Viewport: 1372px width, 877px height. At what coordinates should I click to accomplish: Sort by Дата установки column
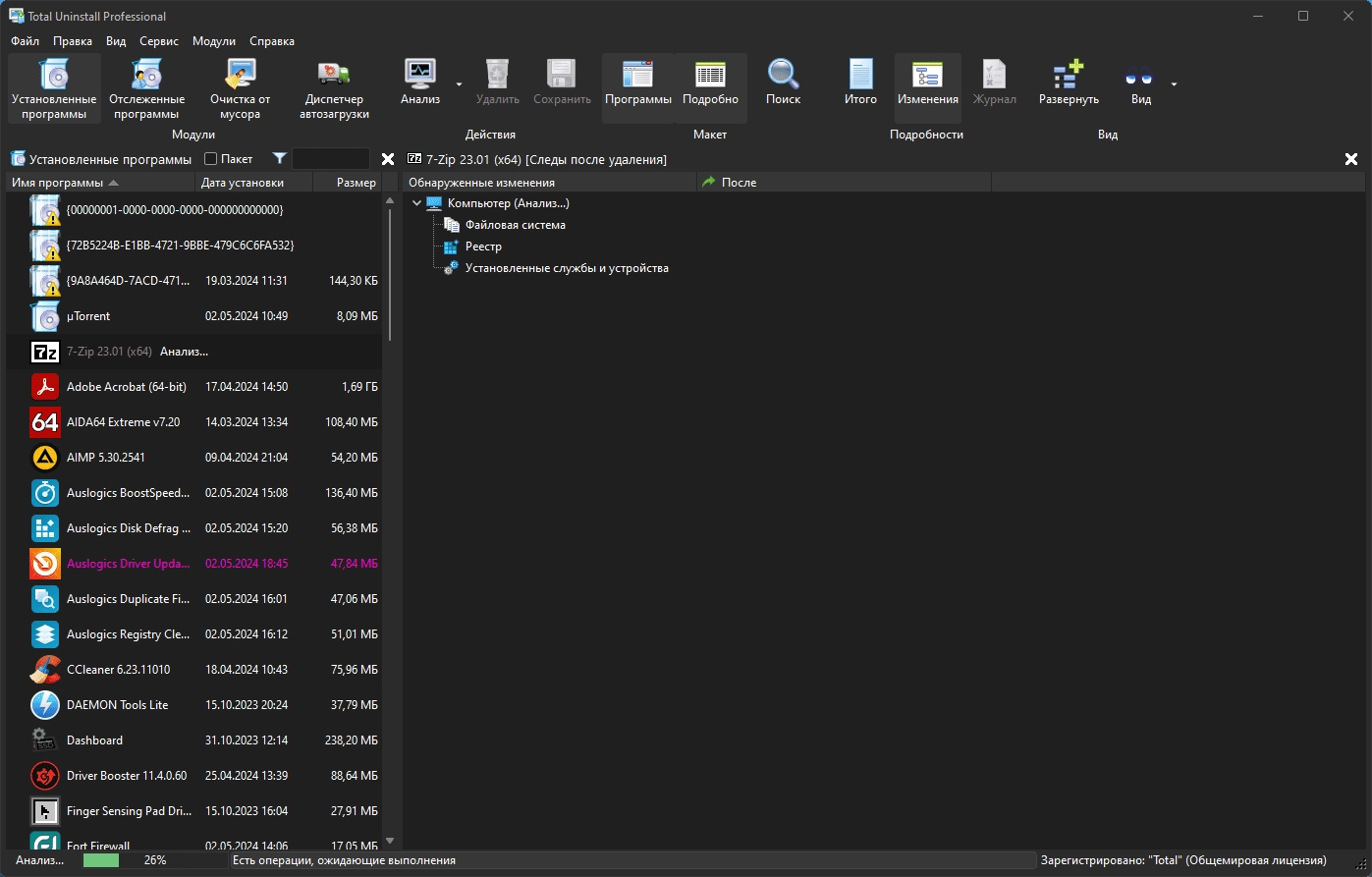point(254,183)
